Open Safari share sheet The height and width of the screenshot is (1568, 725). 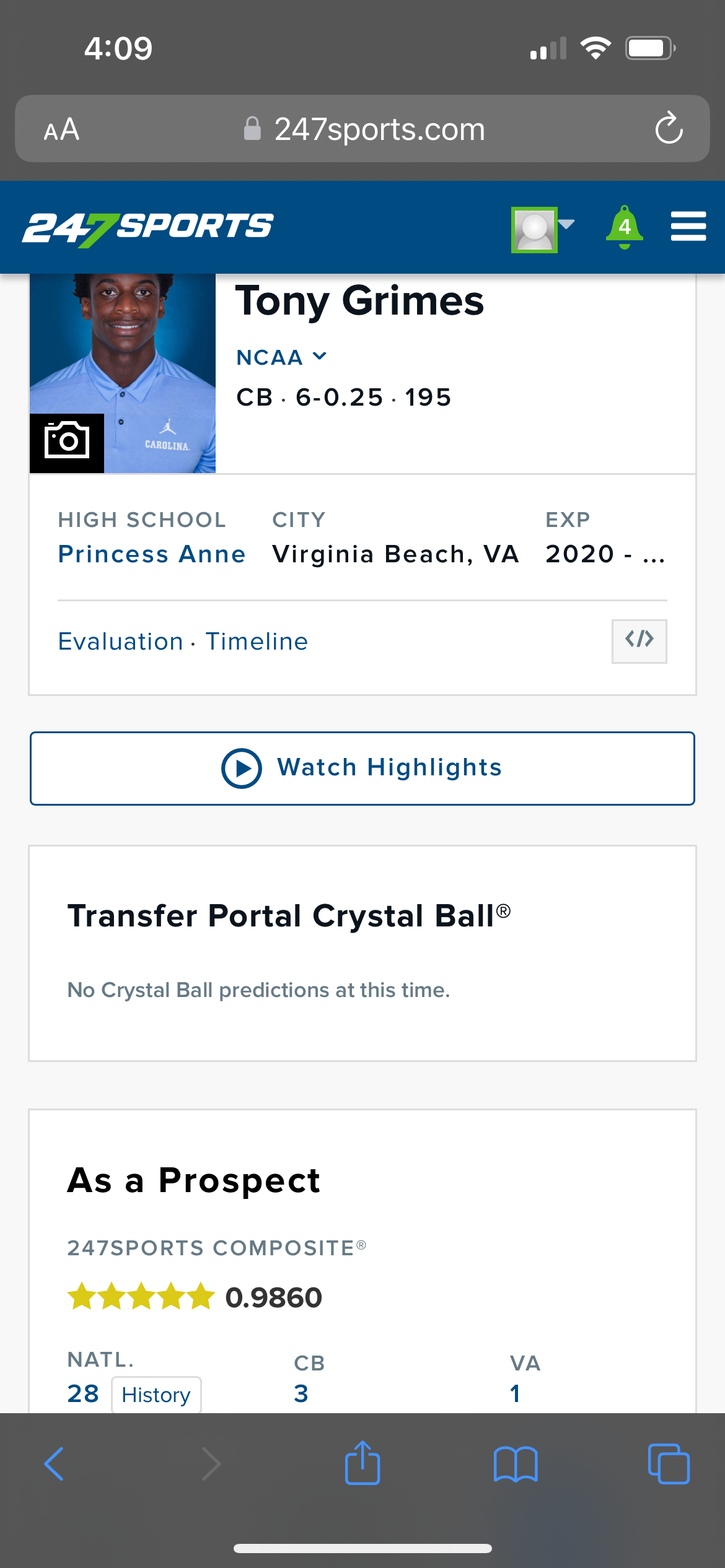tap(362, 1464)
